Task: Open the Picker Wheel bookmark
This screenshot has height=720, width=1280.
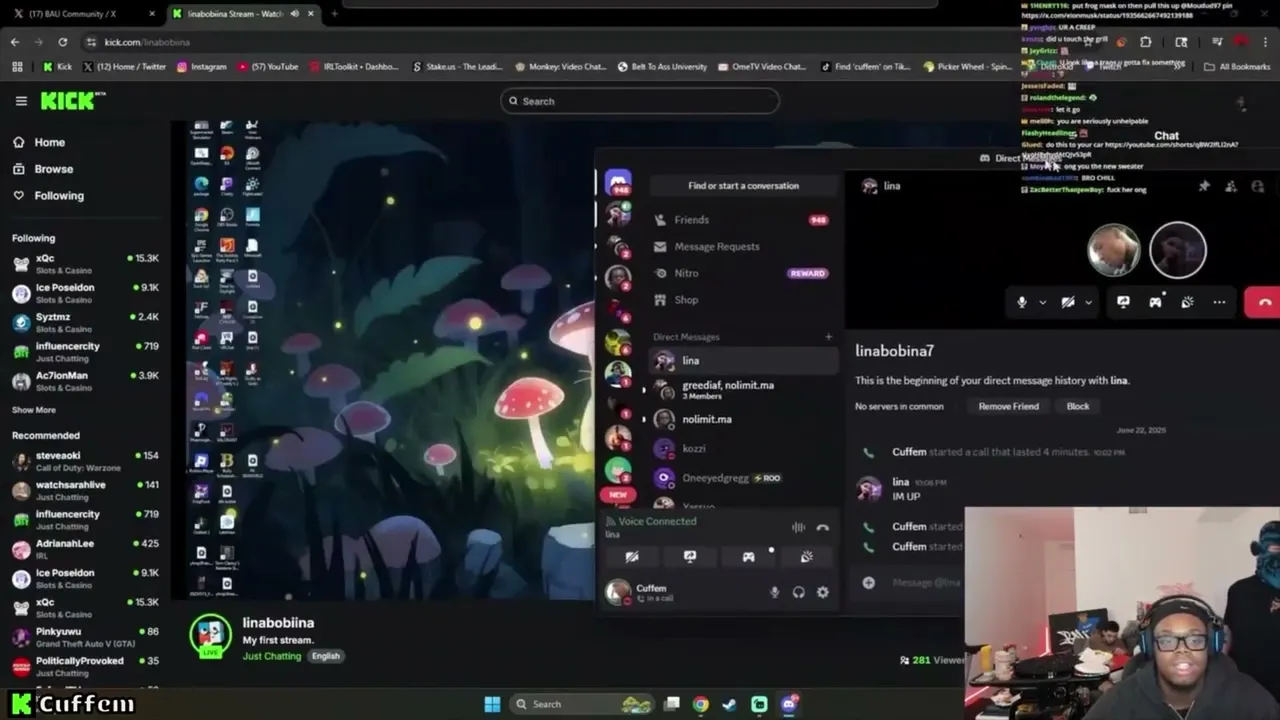Action: [x=969, y=67]
